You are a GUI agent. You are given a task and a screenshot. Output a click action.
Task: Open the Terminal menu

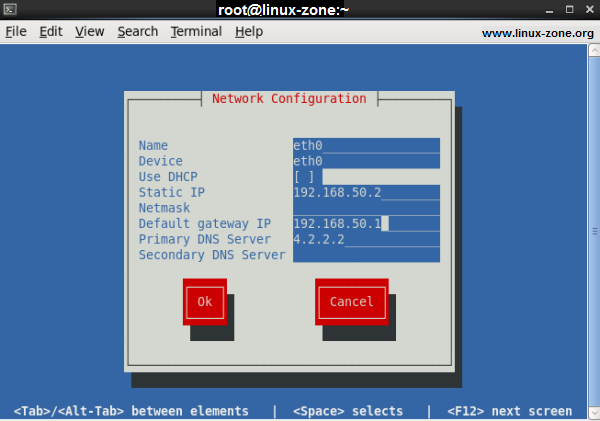pos(196,31)
